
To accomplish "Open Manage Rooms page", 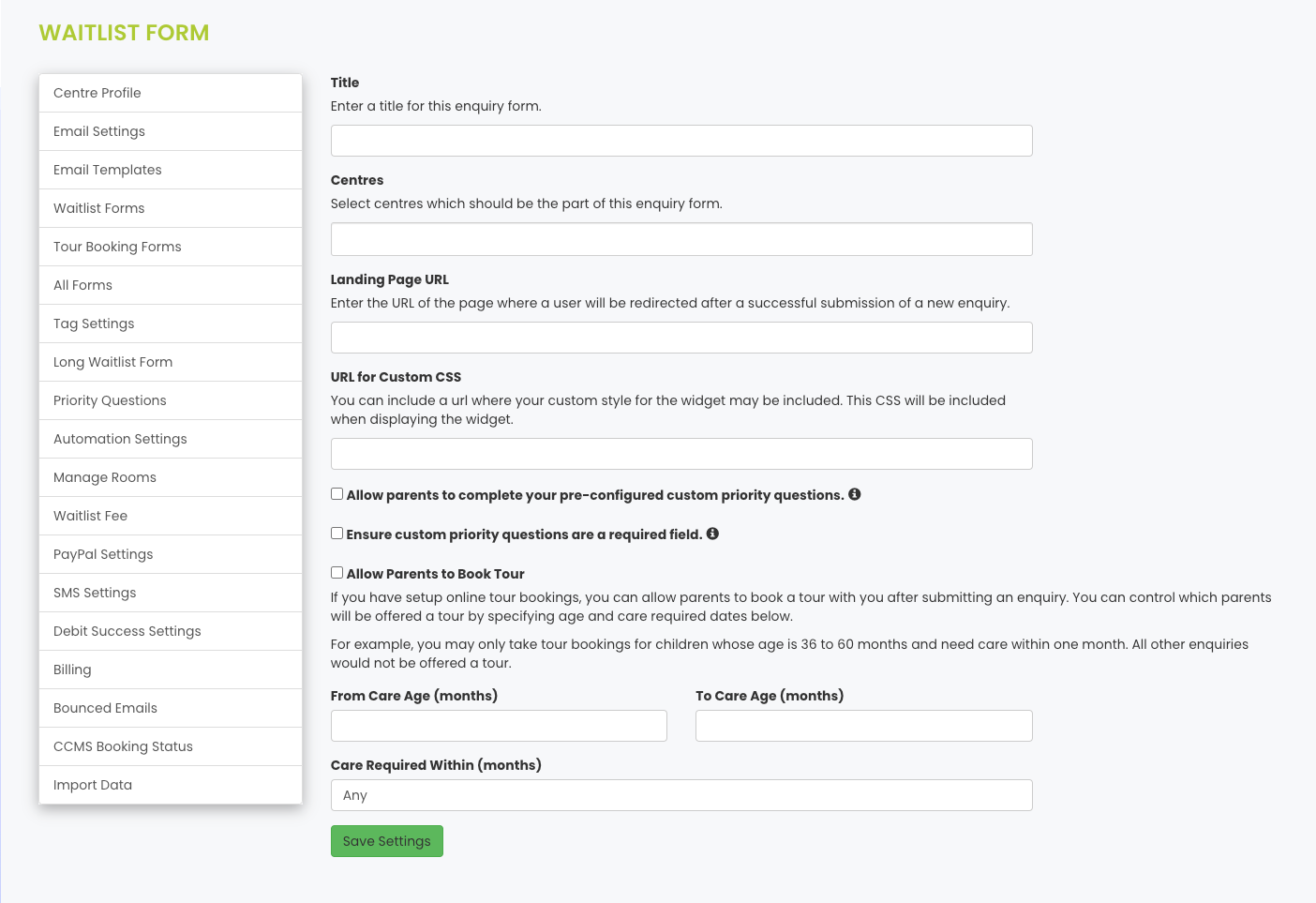I will tap(171, 477).
